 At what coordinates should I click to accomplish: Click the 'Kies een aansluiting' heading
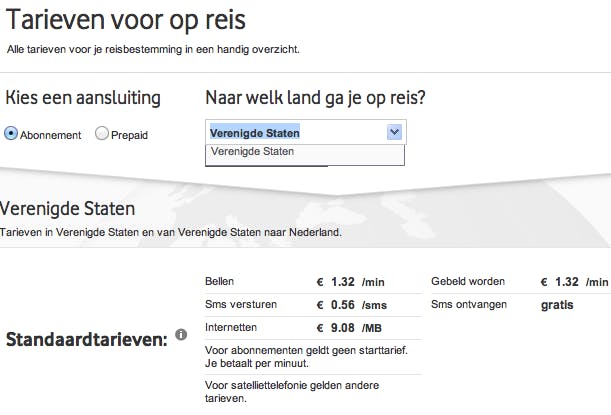coord(83,98)
